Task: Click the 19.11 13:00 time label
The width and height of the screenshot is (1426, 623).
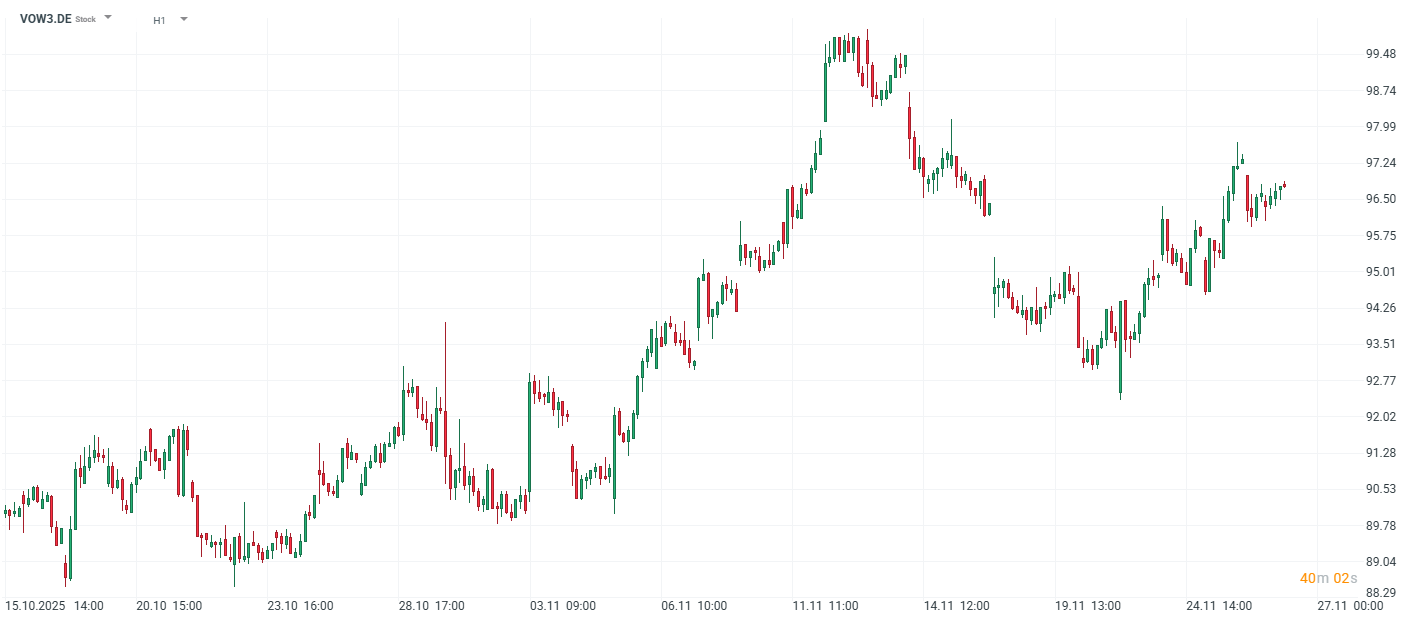Action: [x=1088, y=606]
